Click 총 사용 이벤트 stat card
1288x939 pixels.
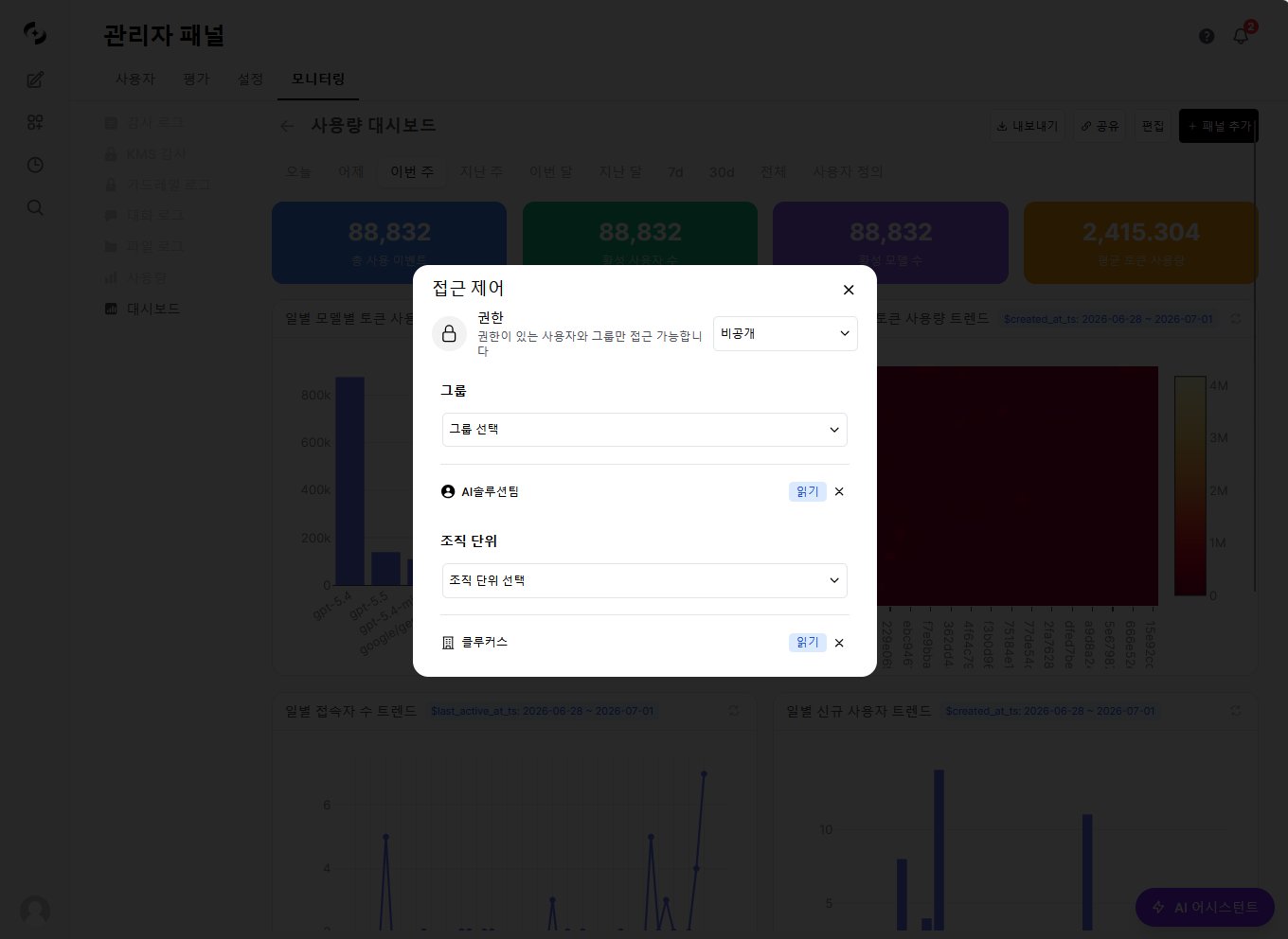point(389,242)
